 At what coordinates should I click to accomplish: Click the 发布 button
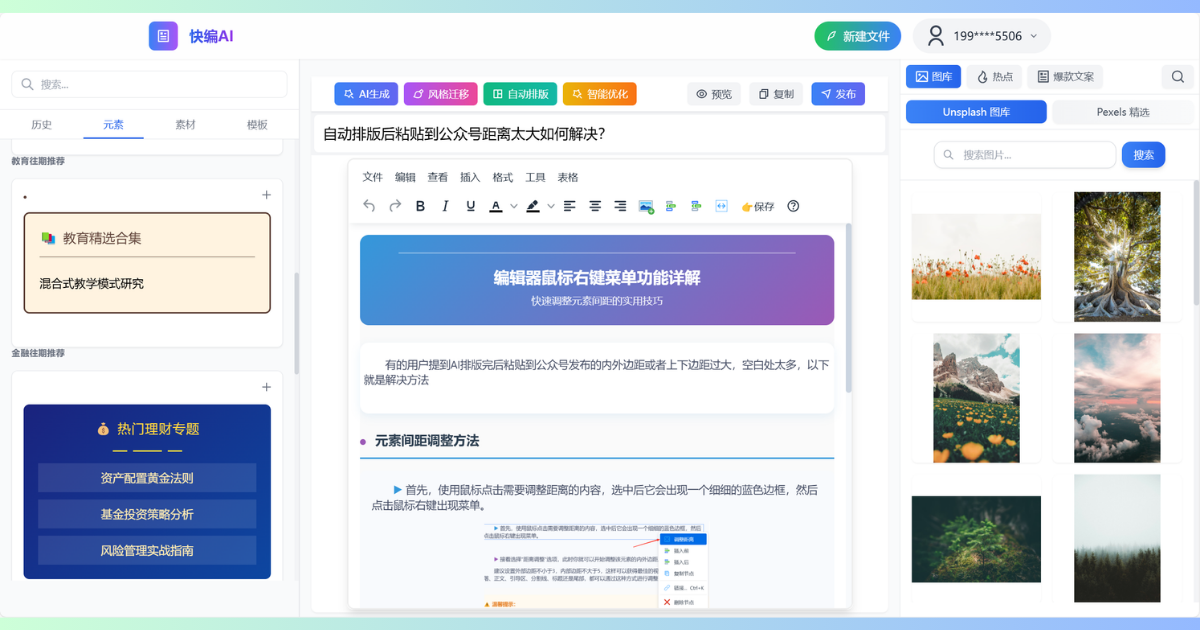pyautogui.click(x=837, y=94)
